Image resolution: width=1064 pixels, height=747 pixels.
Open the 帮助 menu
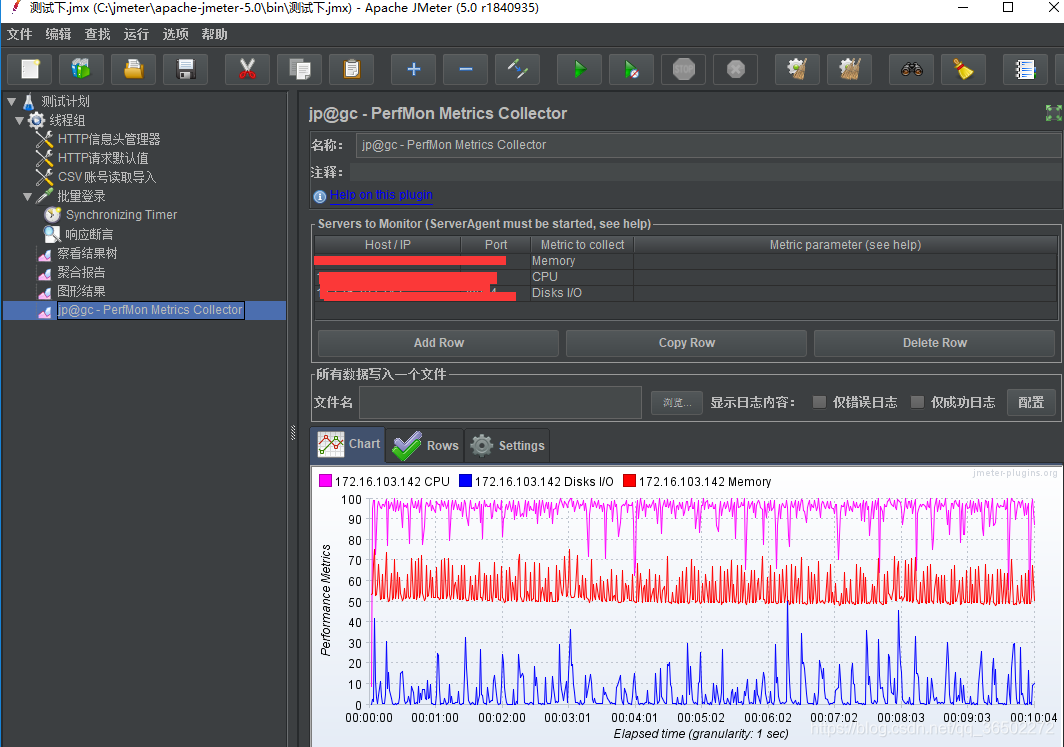[x=214, y=34]
